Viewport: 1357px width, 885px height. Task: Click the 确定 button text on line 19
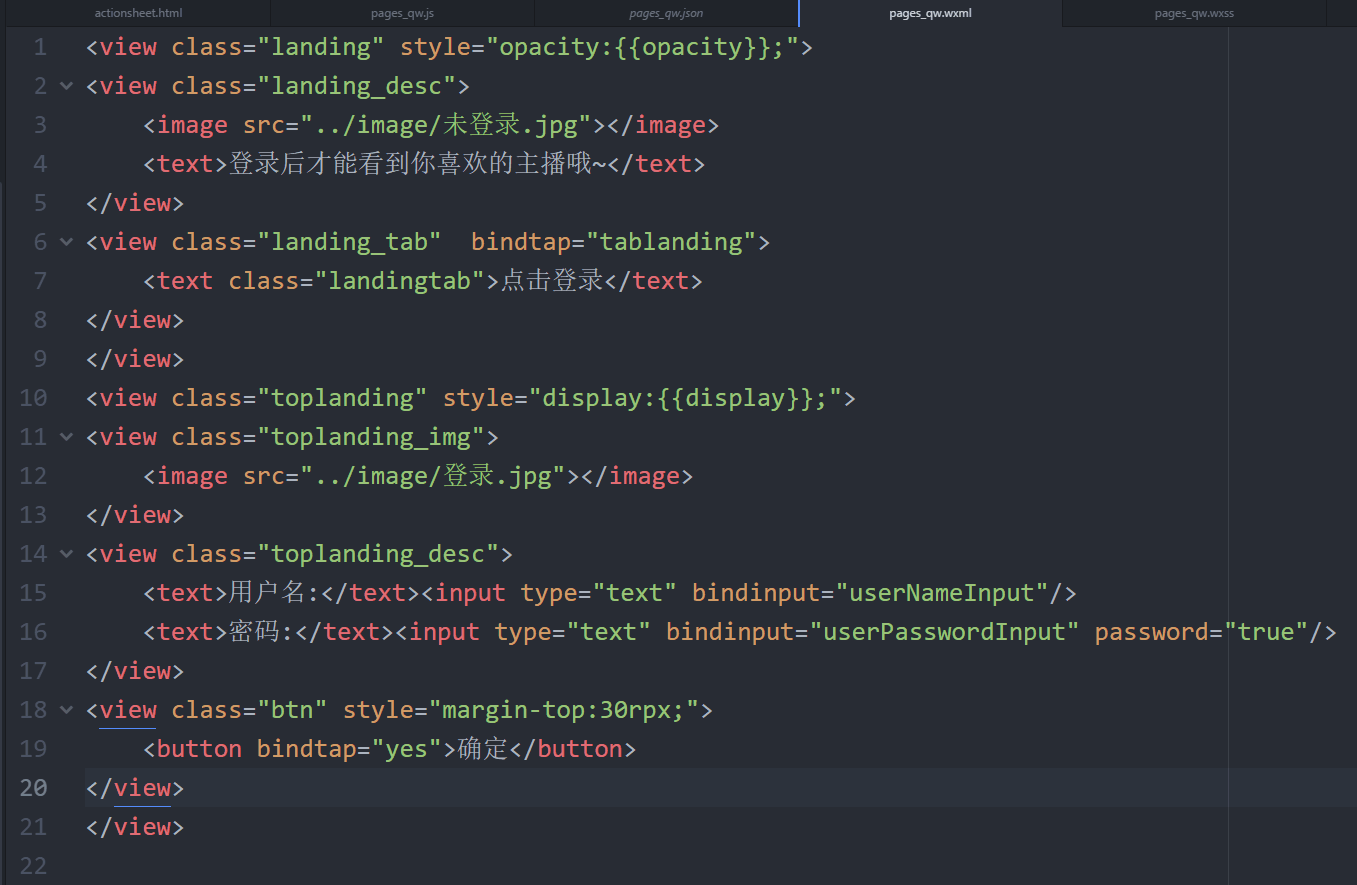[x=483, y=749]
